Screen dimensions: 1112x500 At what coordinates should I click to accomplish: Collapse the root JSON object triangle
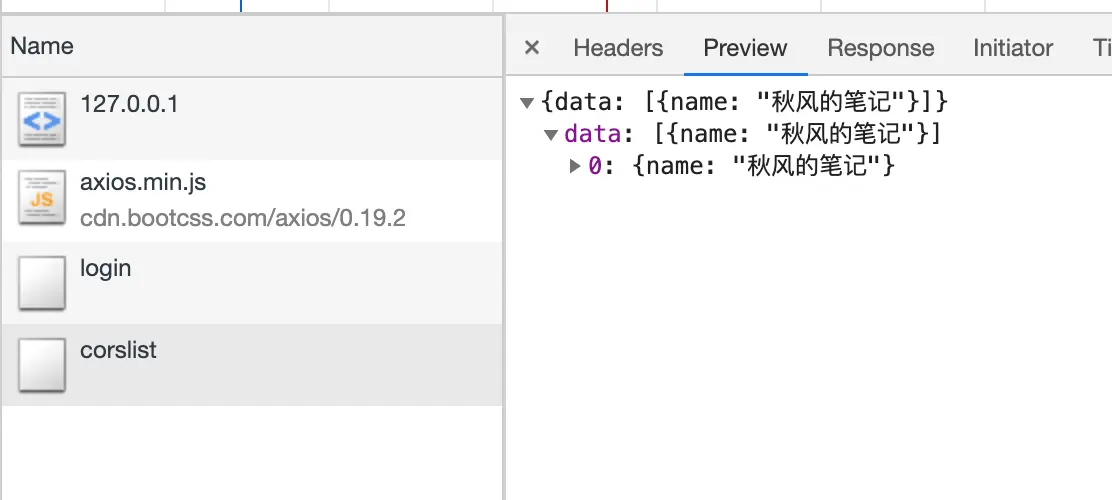526,104
